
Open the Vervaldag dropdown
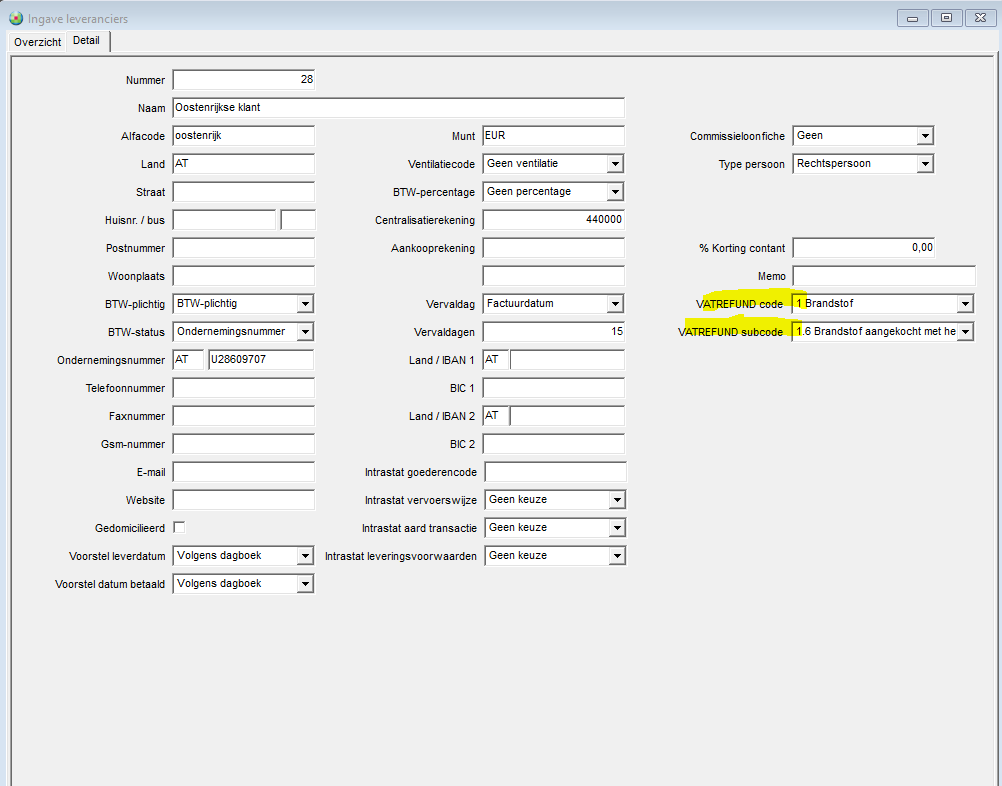coord(615,304)
